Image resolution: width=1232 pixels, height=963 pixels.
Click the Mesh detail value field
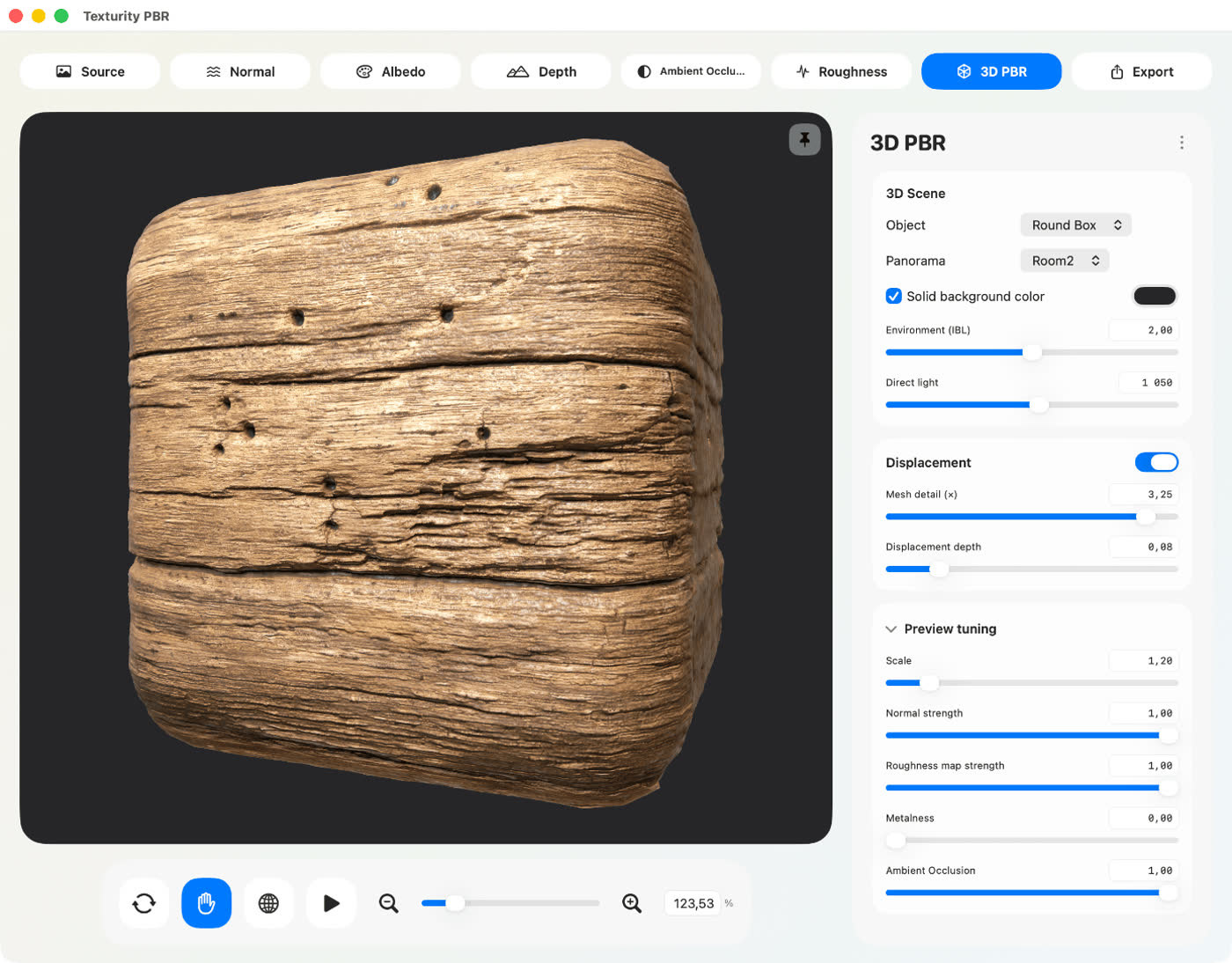point(1143,494)
